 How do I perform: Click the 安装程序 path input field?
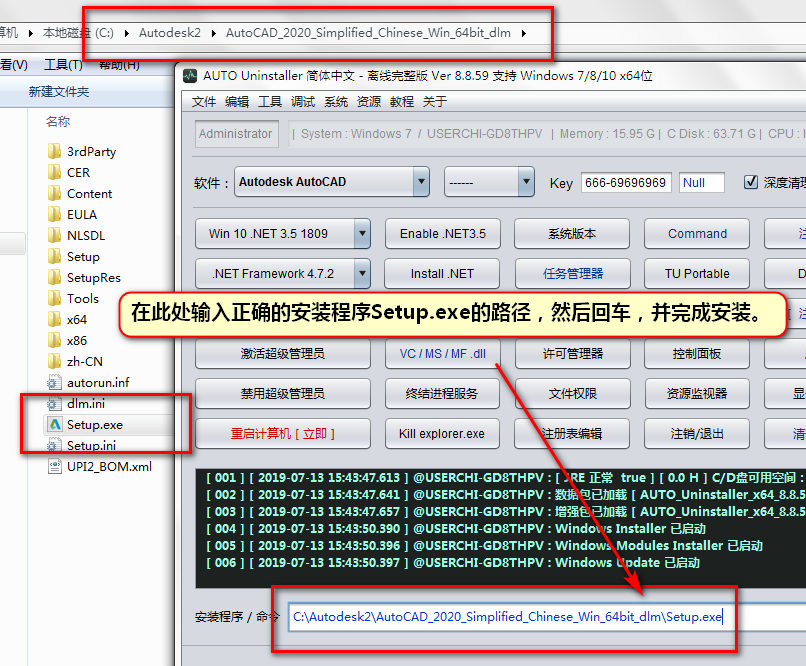[540, 617]
